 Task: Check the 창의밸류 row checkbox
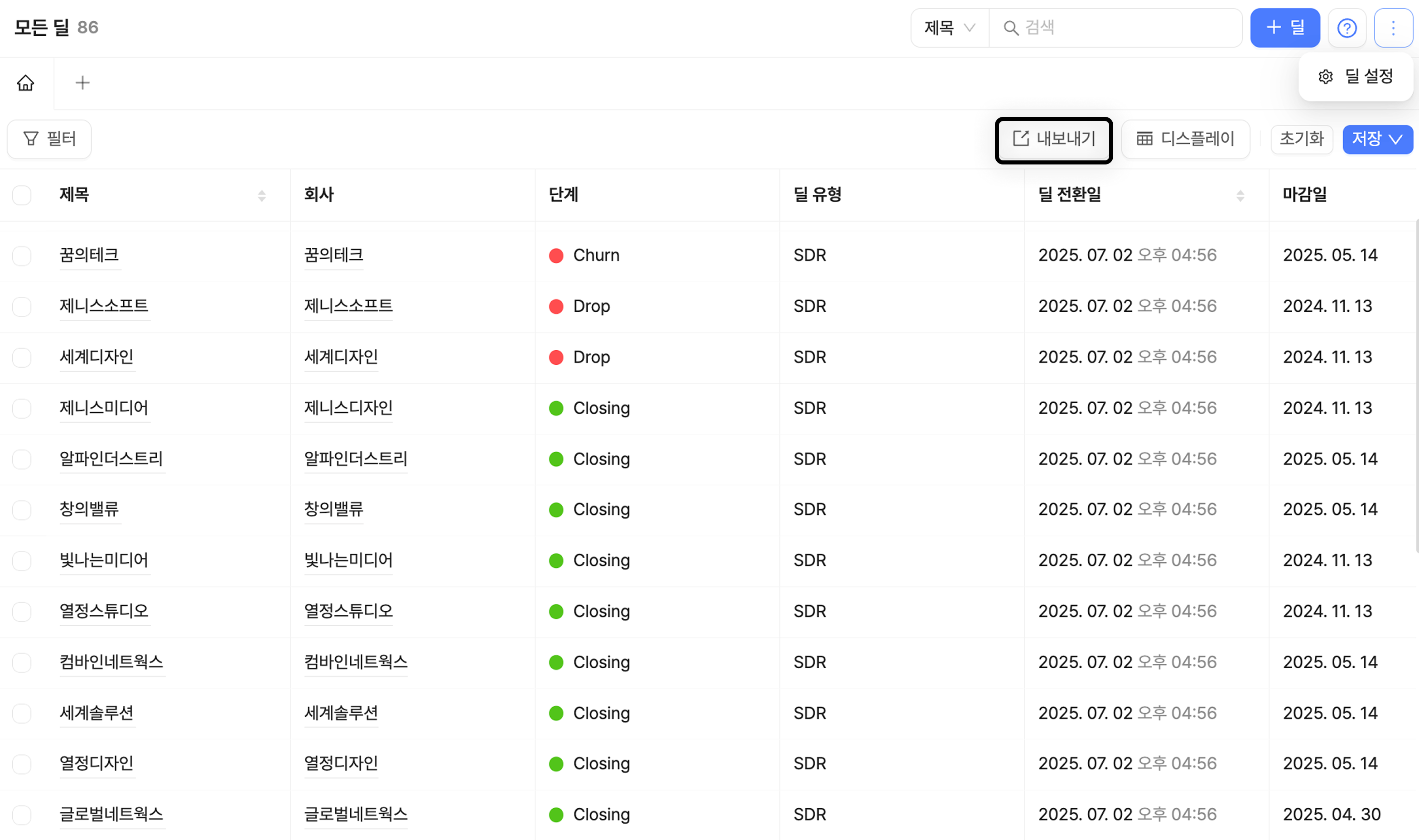click(22, 510)
